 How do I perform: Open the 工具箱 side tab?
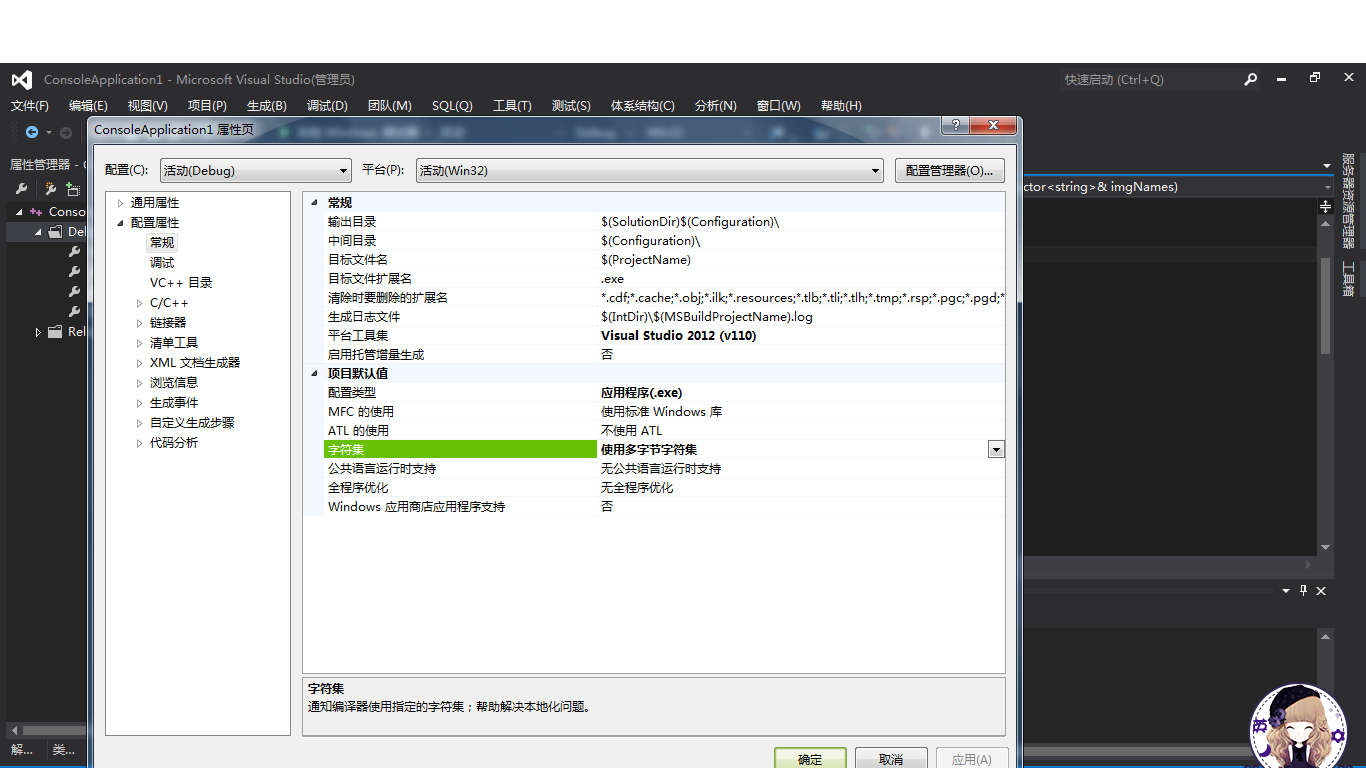(x=1348, y=279)
